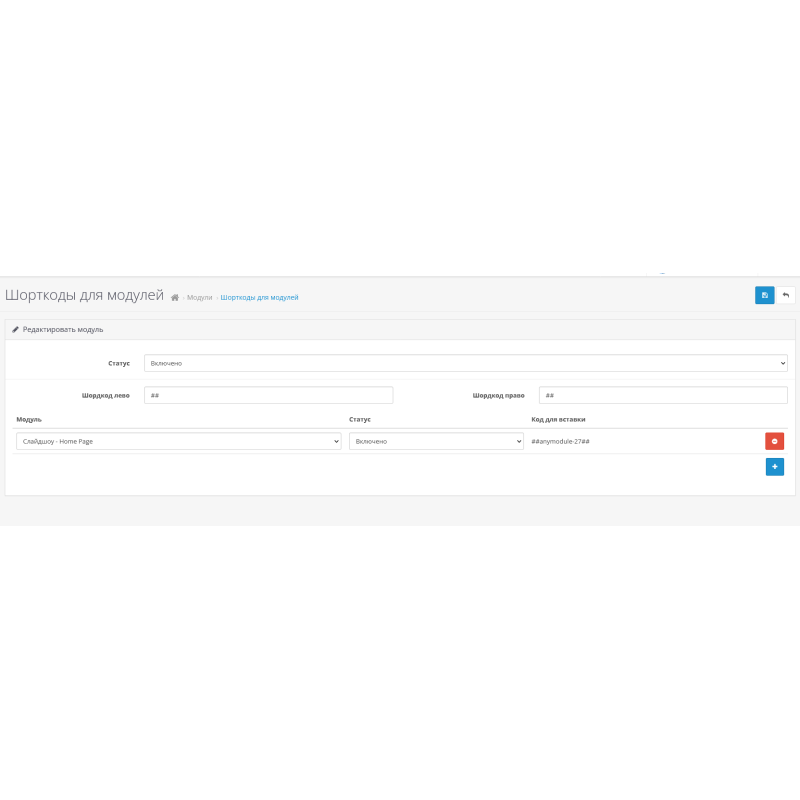This screenshot has height=800, width=800.
Task: Open the main Статус dropdown
Action: (x=465, y=363)
